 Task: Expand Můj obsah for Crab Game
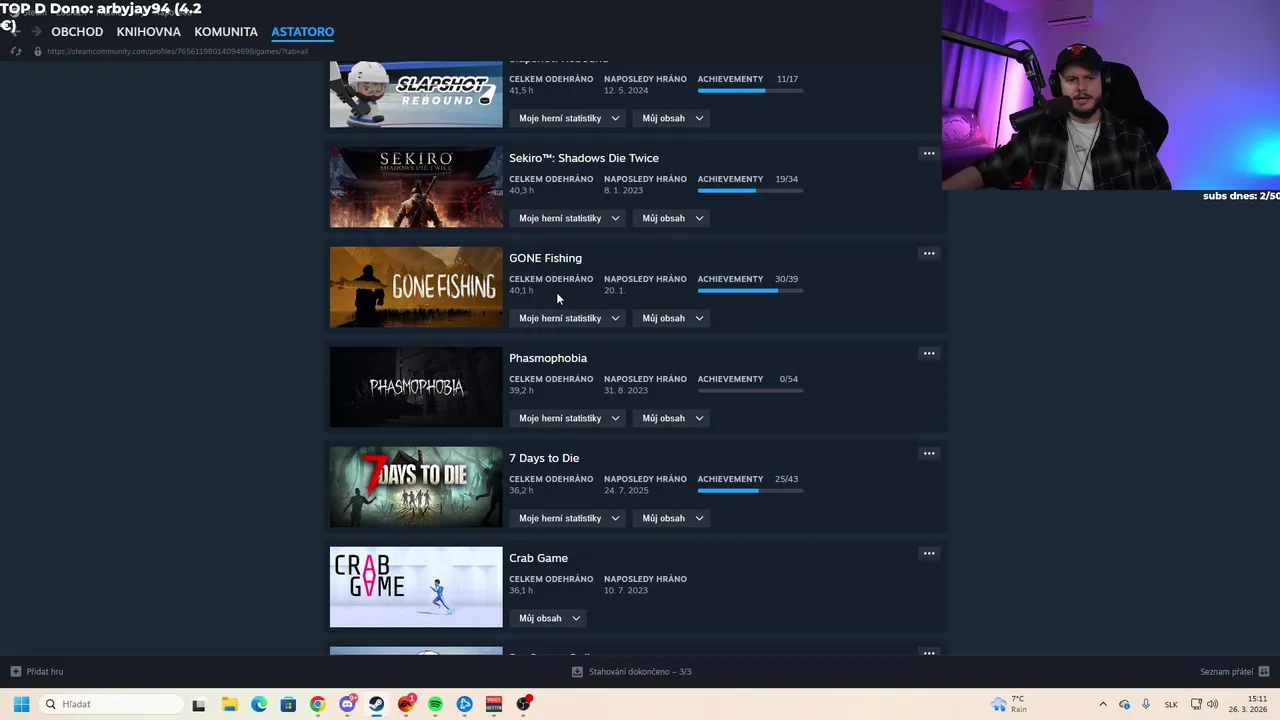coord(549,618)
